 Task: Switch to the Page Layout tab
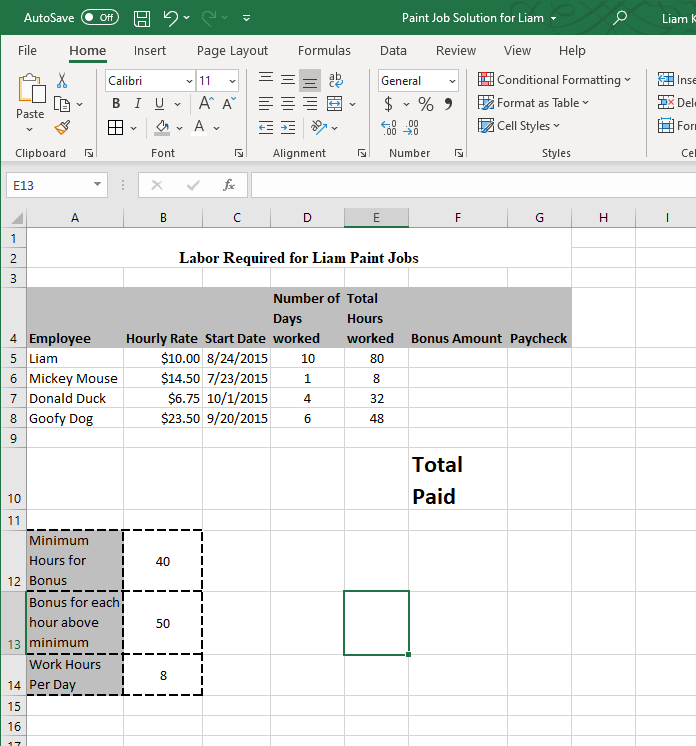click(232, 50)
